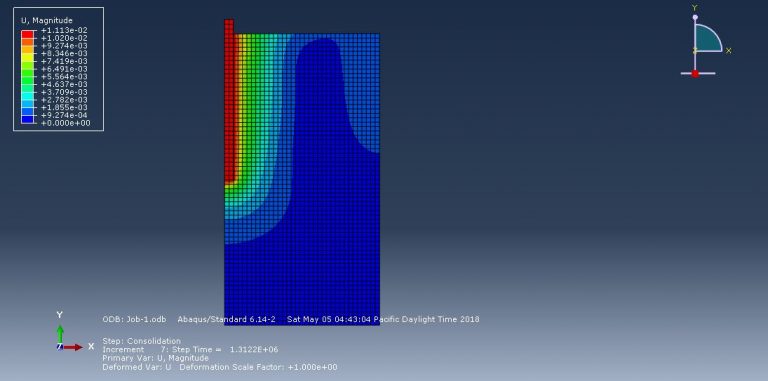Click the 'Deformation Scale Factor' text line
This screenshot has width=768, height=381.
(x=219, y=367)
